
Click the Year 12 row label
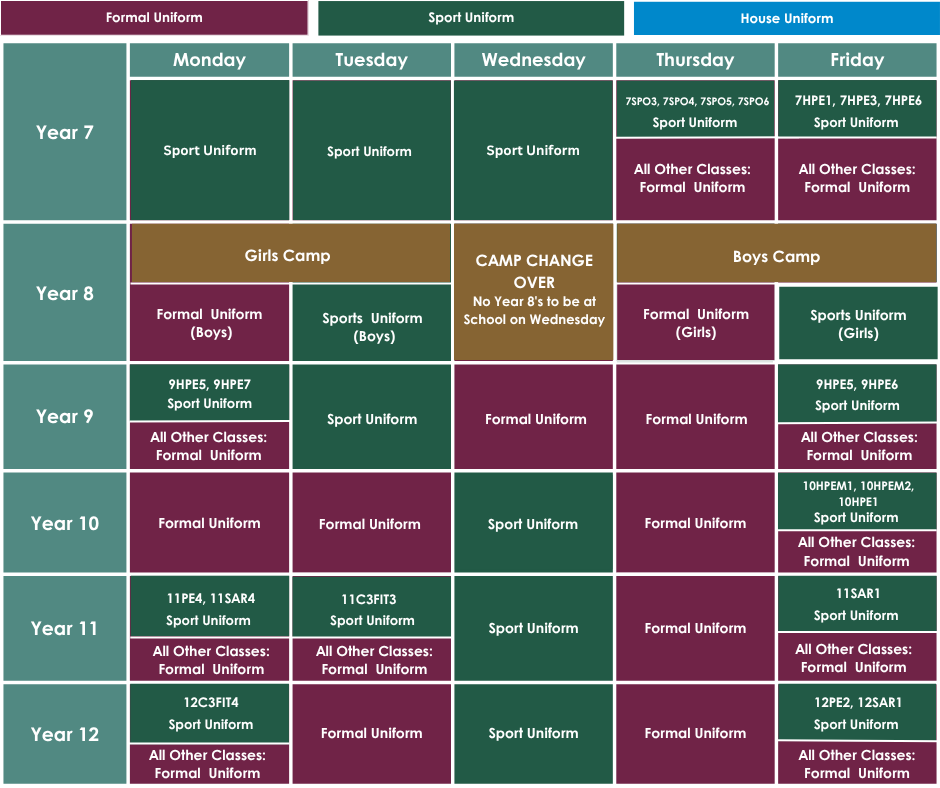pos(65,734)
